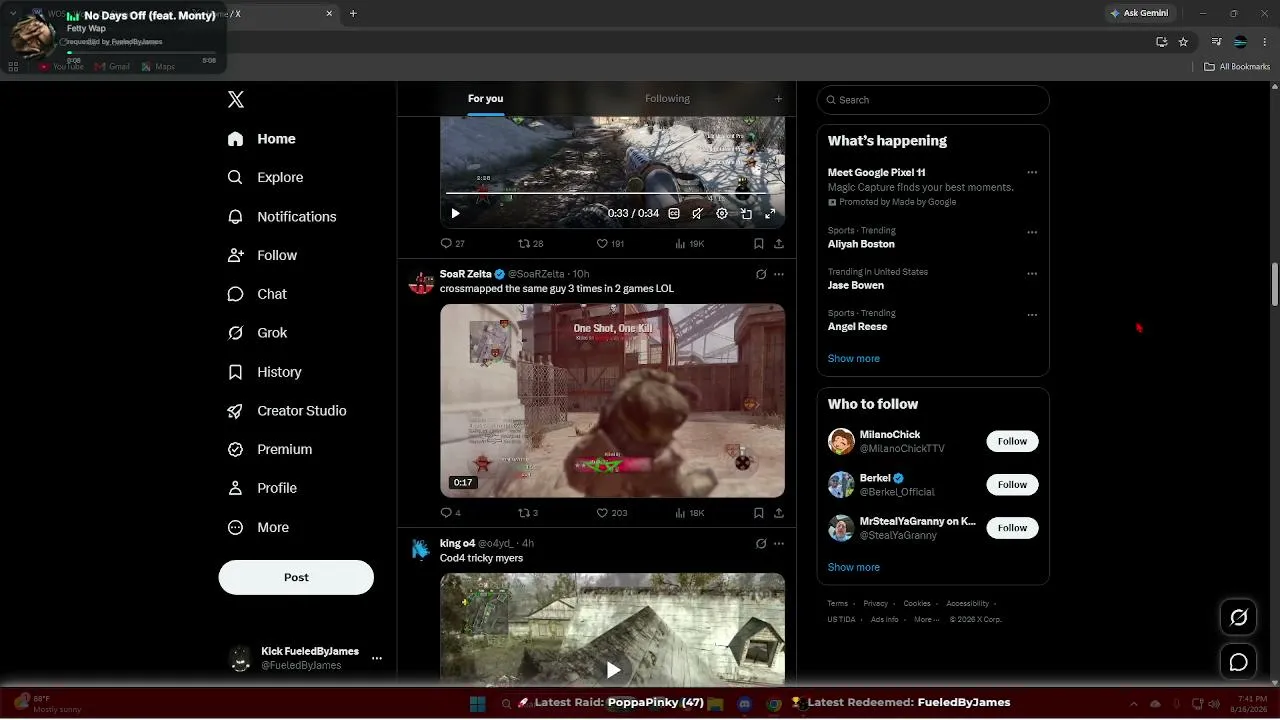Switch to the Following tab
The height and width of the screenshot is (720, 1280).
coord(667,98)
